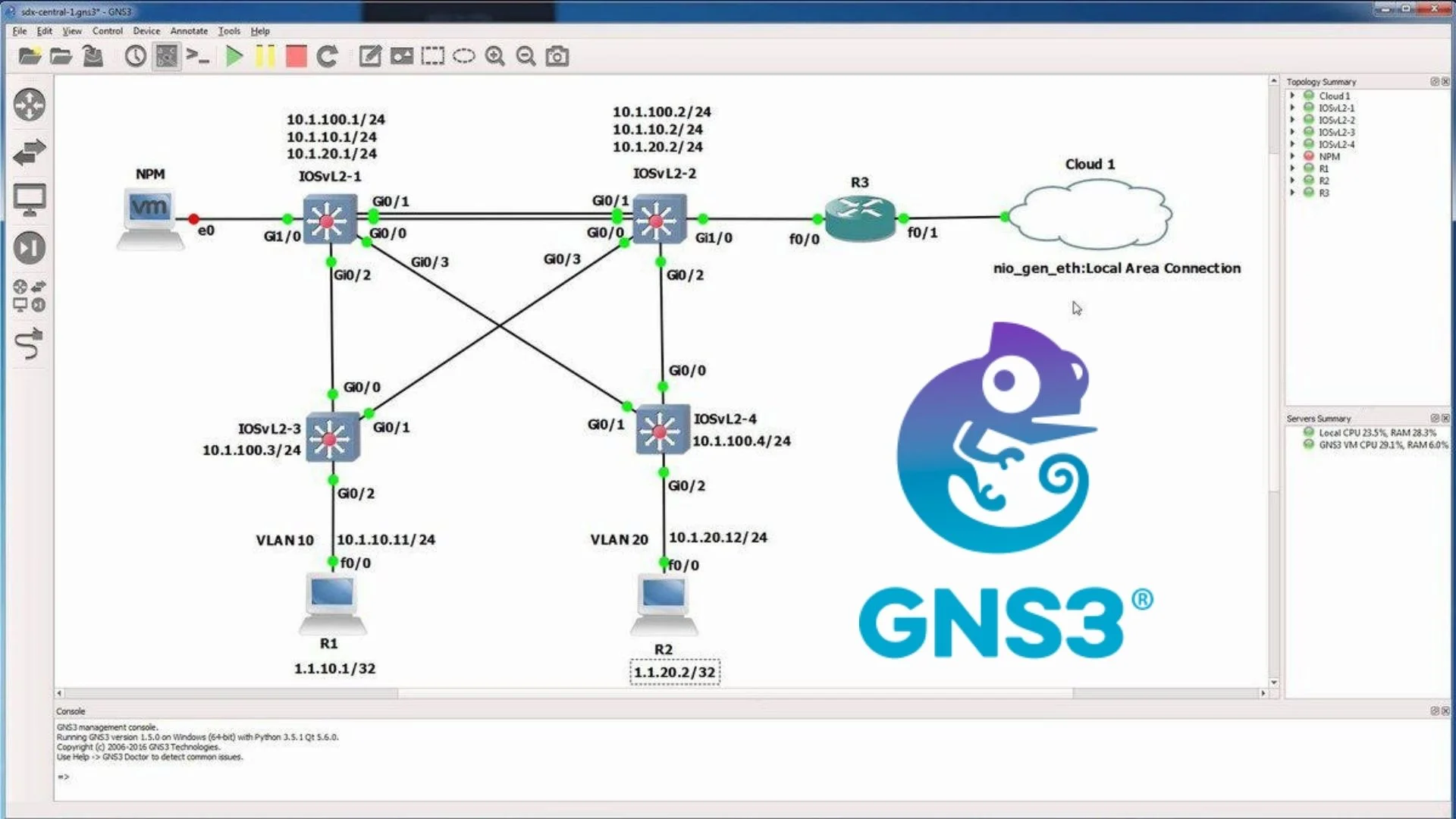1456x819 pixels.
Task: Click the Open project icon
Action: (x=61, y=56)
